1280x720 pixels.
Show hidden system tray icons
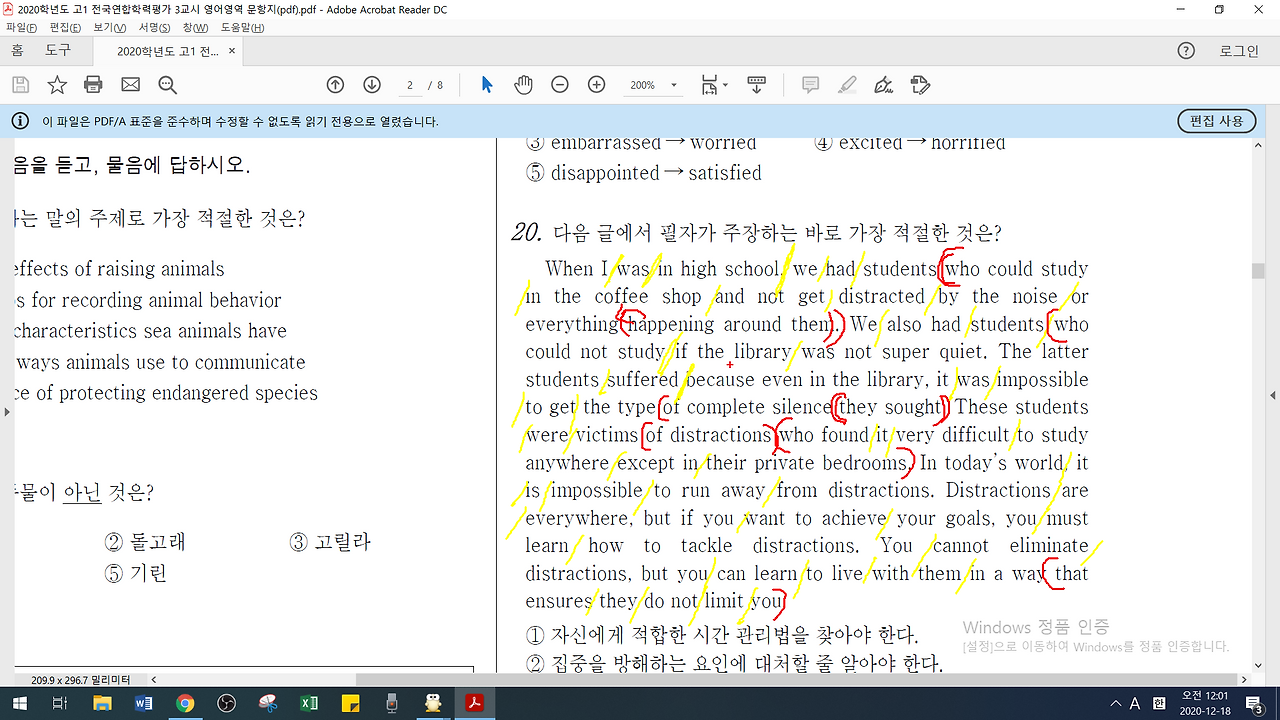1116,703
